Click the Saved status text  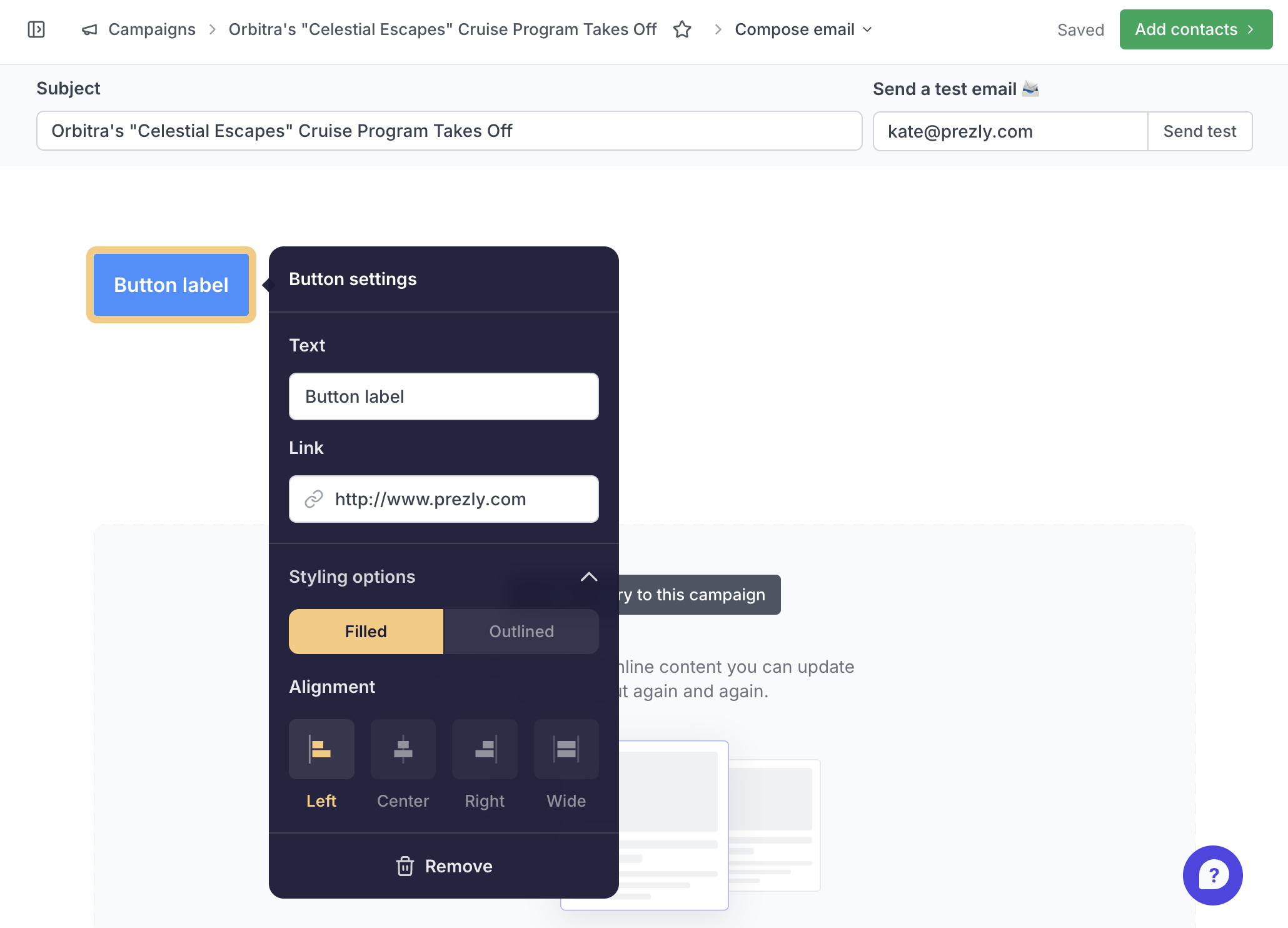point(1080,30)
